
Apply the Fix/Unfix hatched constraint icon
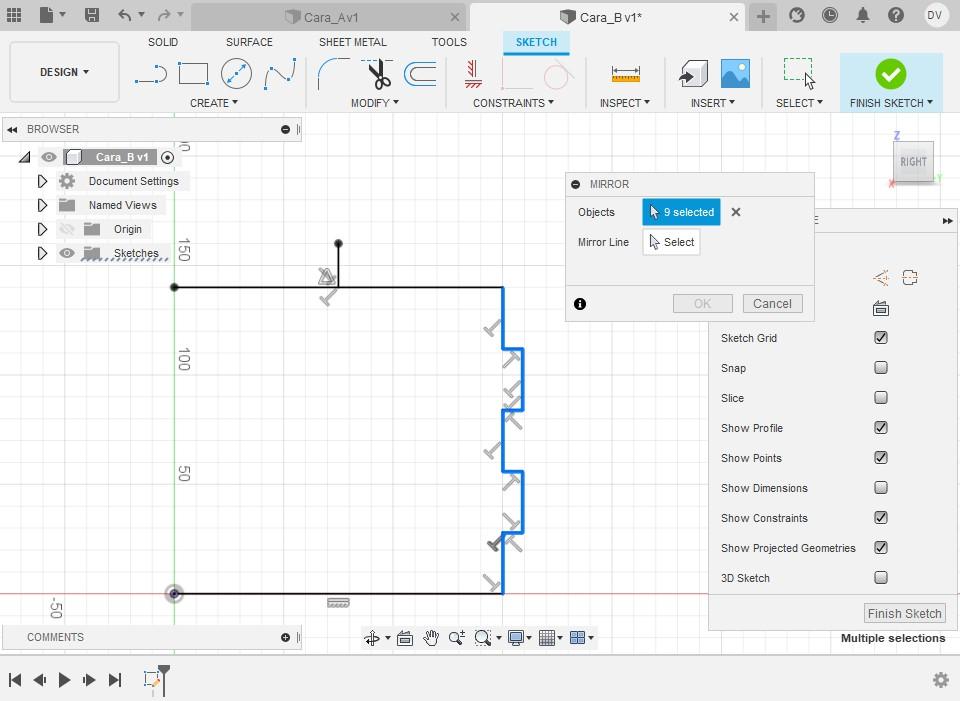pyautogui.click(x=473, y=74)
